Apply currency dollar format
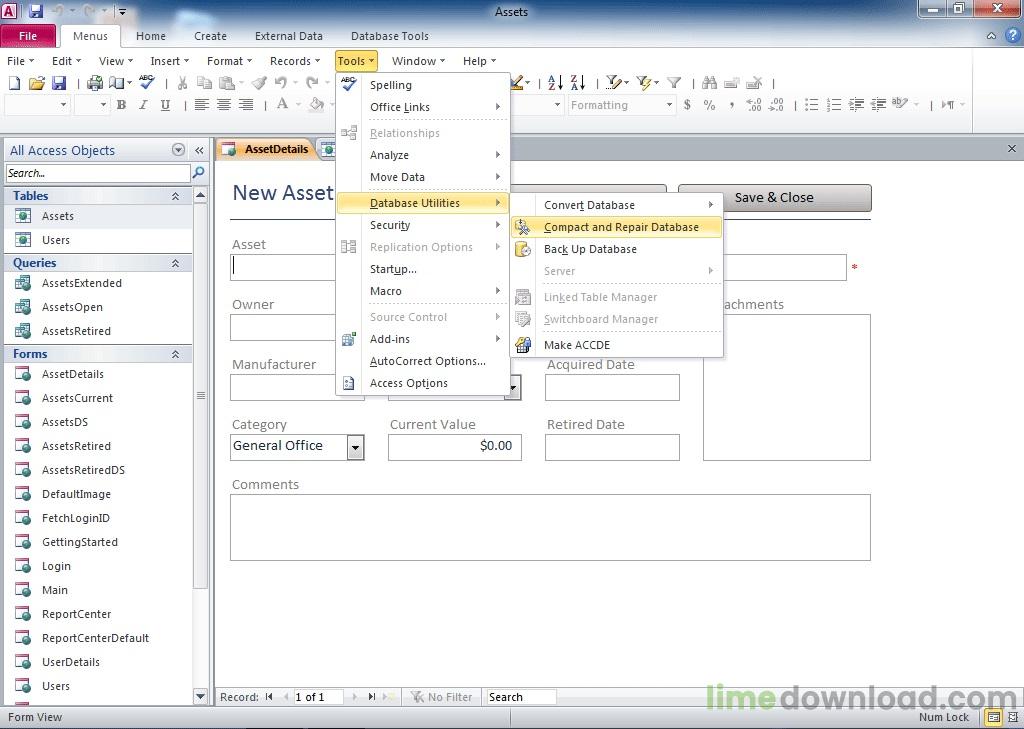The image size is (1024, 729). tap(687, 105)
